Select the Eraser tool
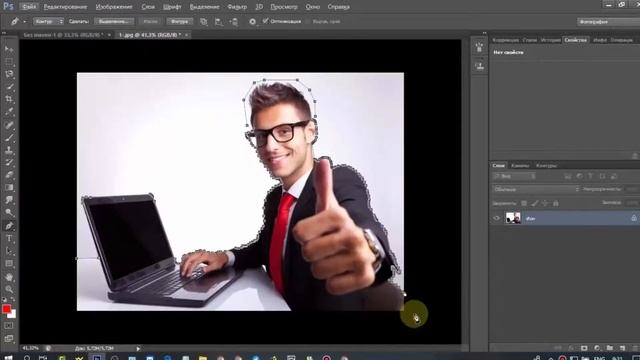 tap(9, 175)
